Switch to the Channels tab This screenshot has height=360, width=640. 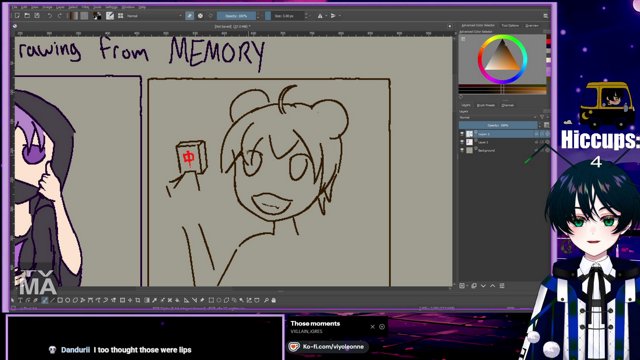tap(508, 105)
